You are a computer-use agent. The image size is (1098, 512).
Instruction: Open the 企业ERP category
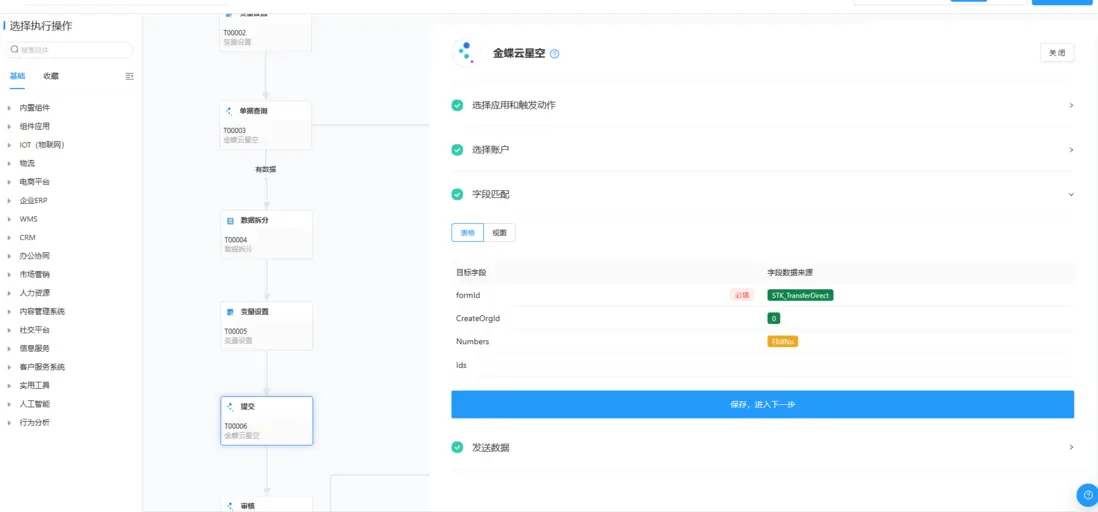34,200
